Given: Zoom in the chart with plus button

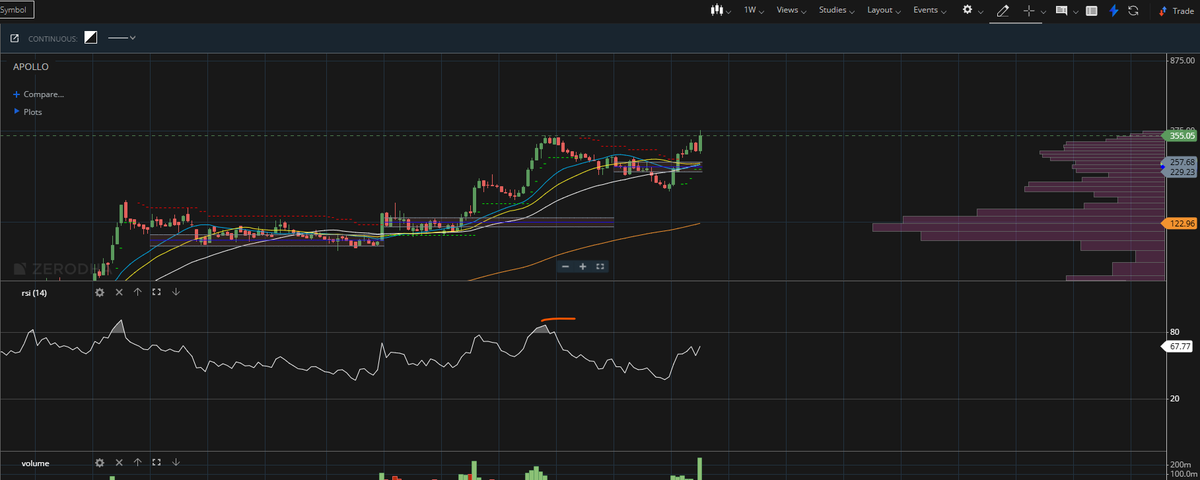Looking at the screenshot, I should click(x=582, y=266).
